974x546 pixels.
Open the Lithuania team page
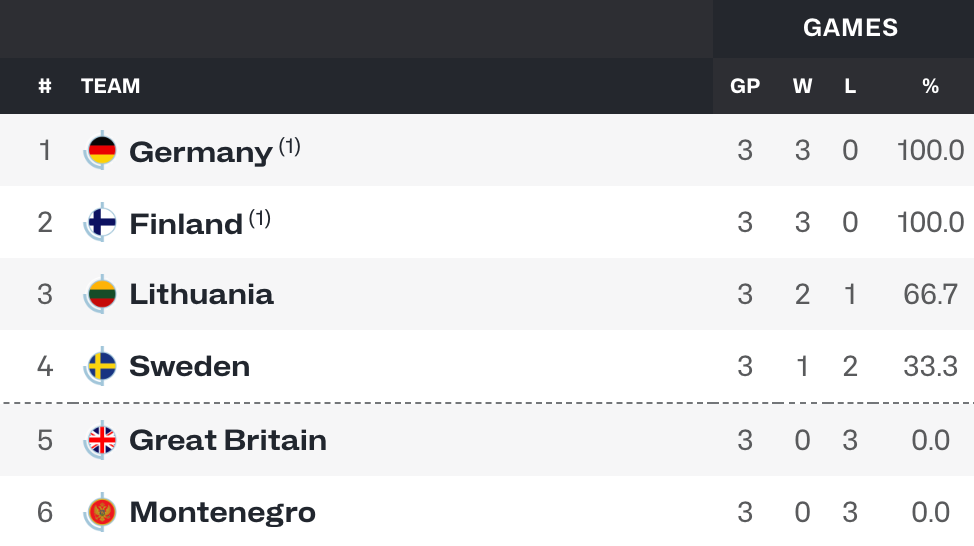[201, 294]
